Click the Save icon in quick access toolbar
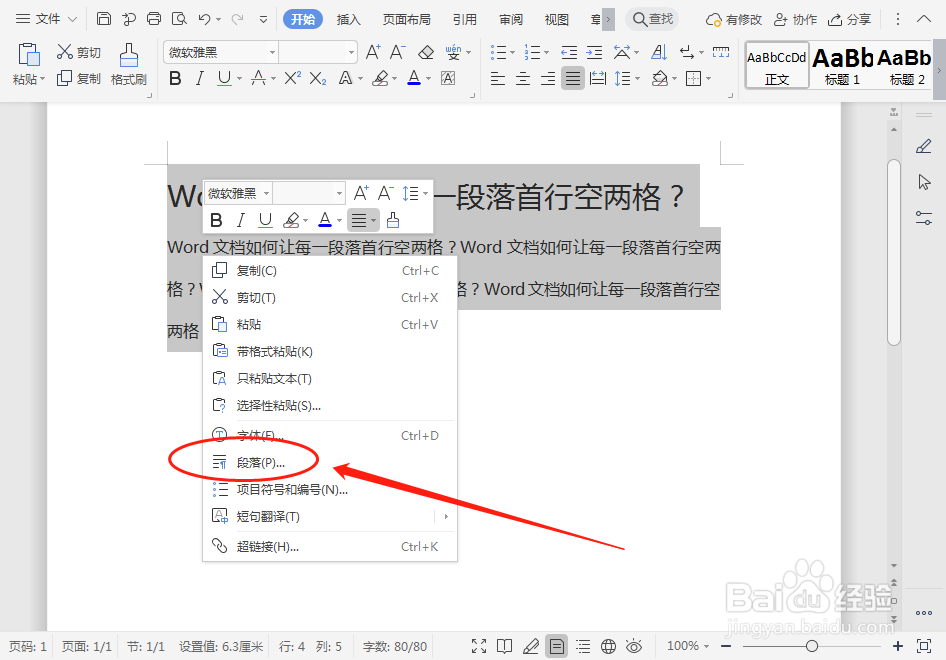The image size is (946, 660). (104, 19)
